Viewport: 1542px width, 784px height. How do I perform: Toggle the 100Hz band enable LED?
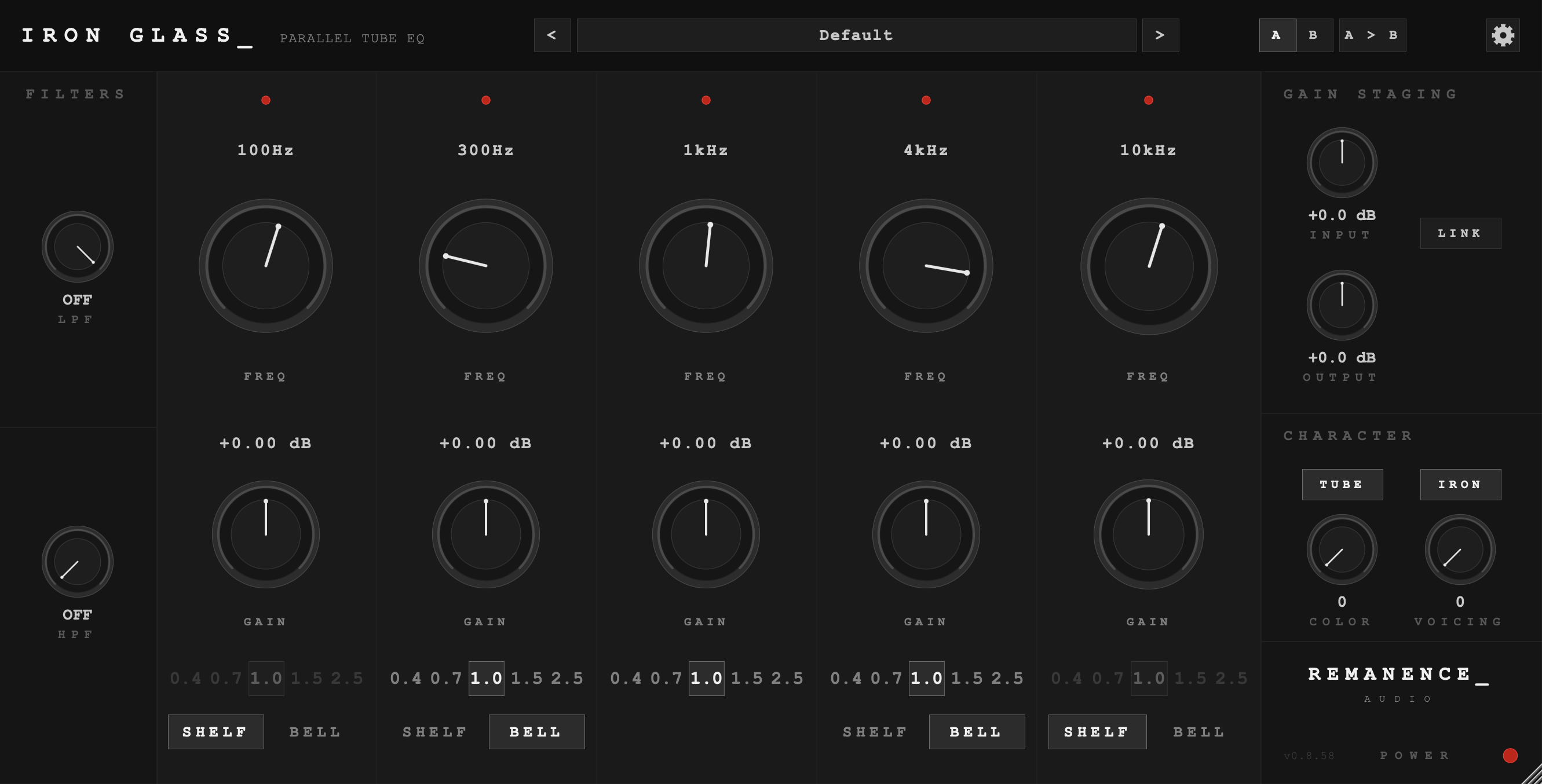[266, 100]
